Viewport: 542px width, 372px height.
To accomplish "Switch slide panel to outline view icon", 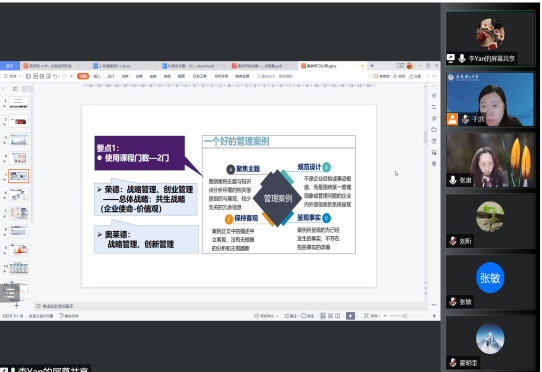I will point(15,89).
